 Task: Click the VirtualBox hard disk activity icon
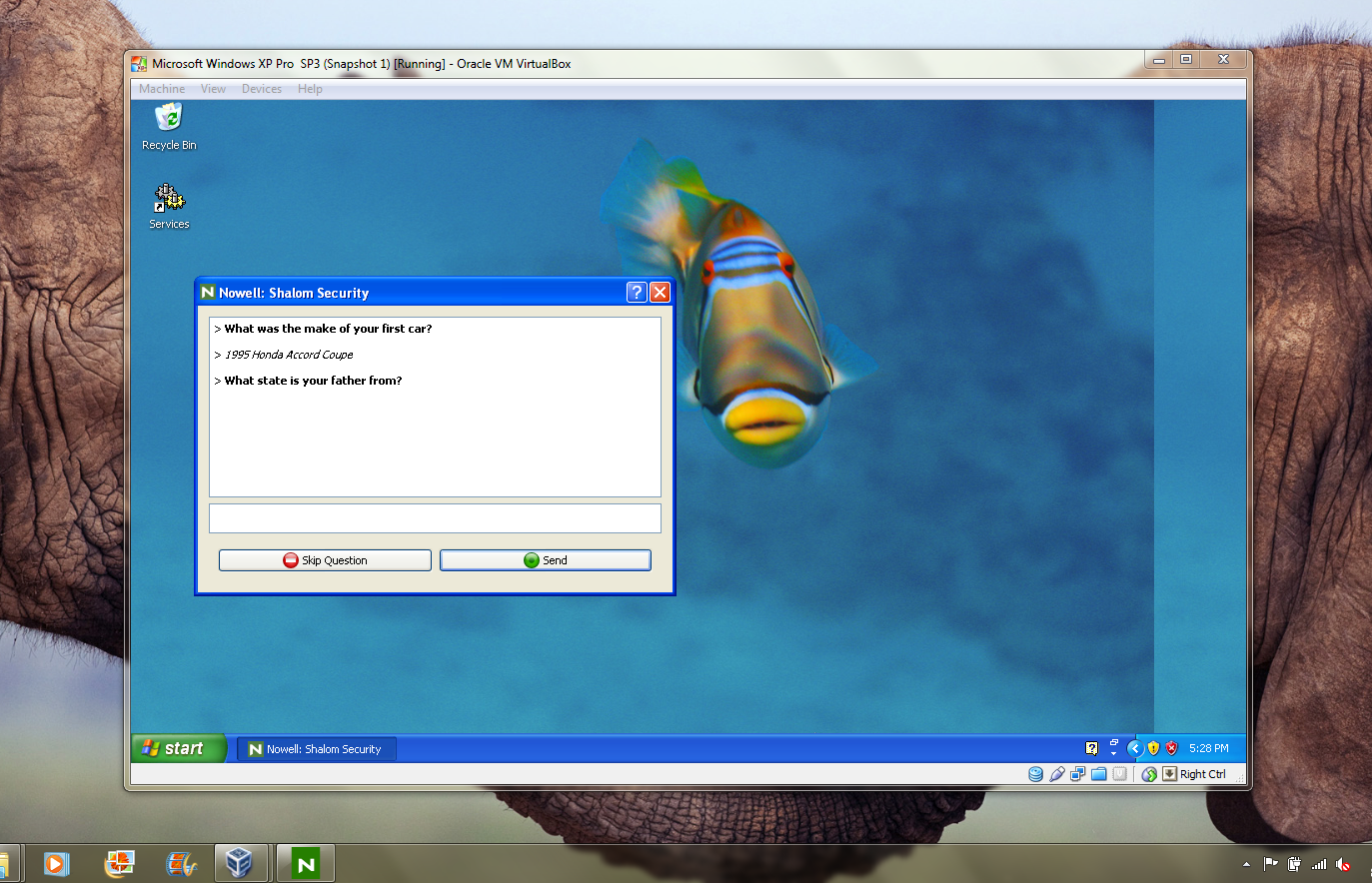click(x=1035, y=774)
